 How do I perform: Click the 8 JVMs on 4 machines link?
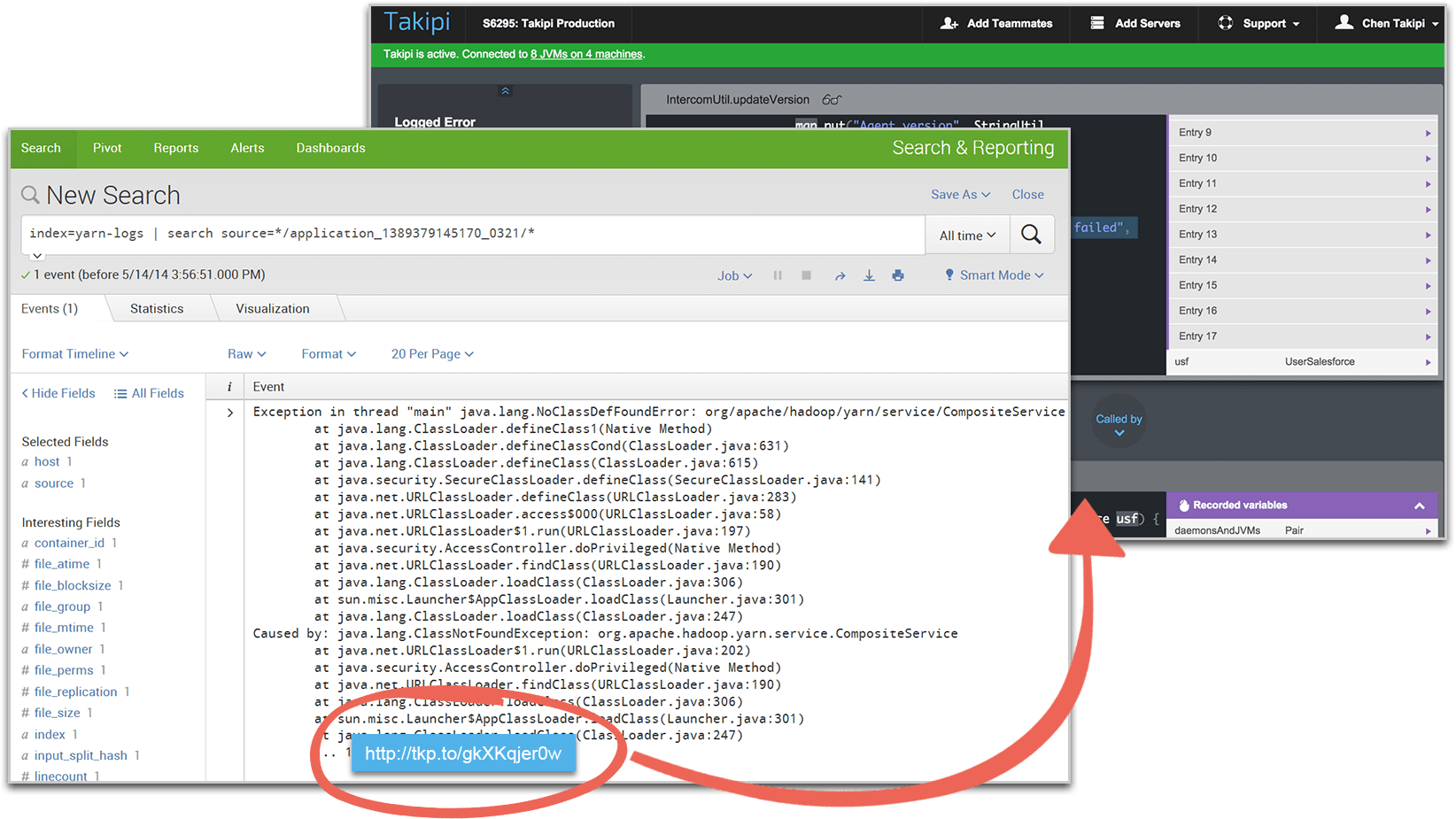click(586, 55)
